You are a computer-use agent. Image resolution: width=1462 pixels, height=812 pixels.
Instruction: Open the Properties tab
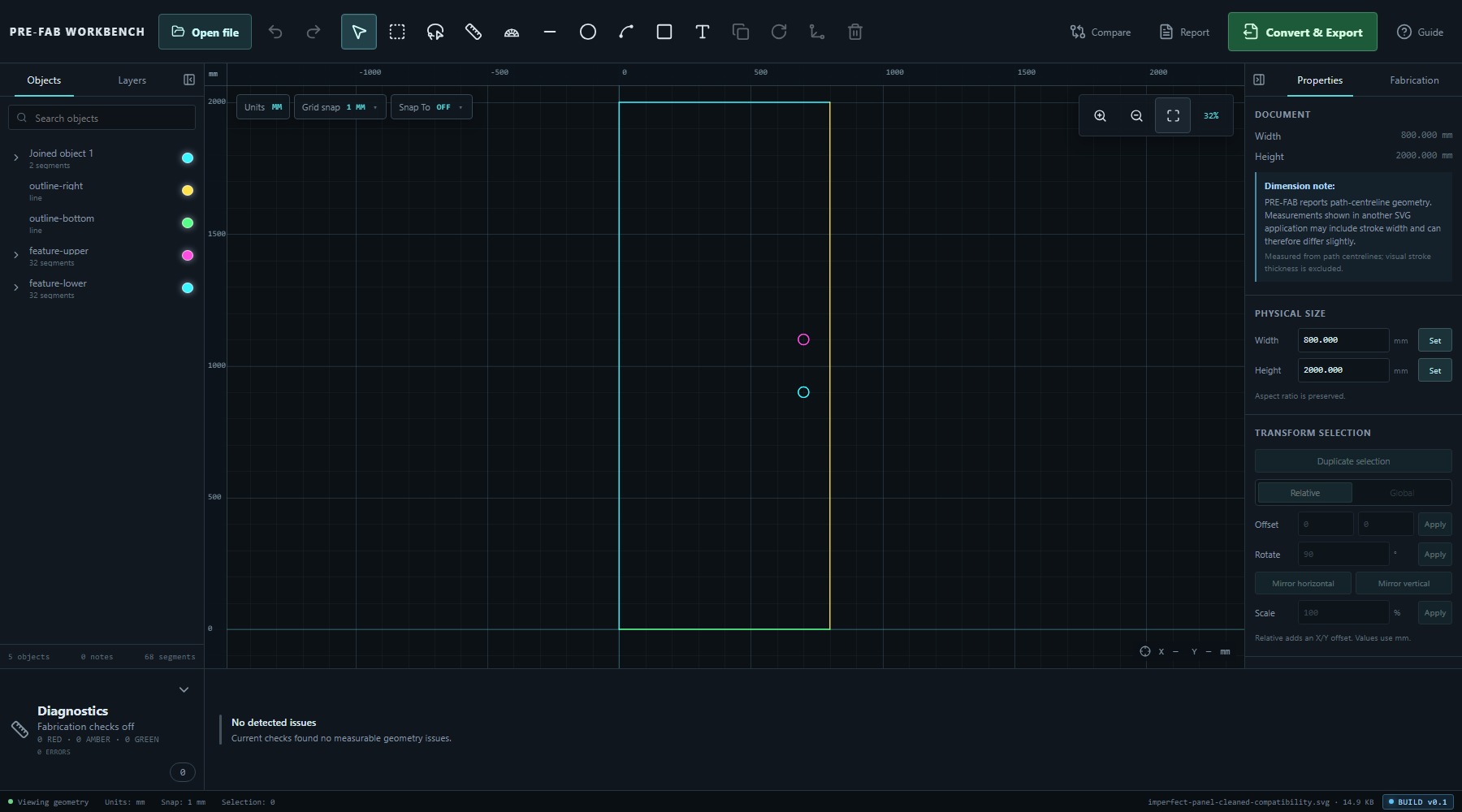coord(1319,80)
